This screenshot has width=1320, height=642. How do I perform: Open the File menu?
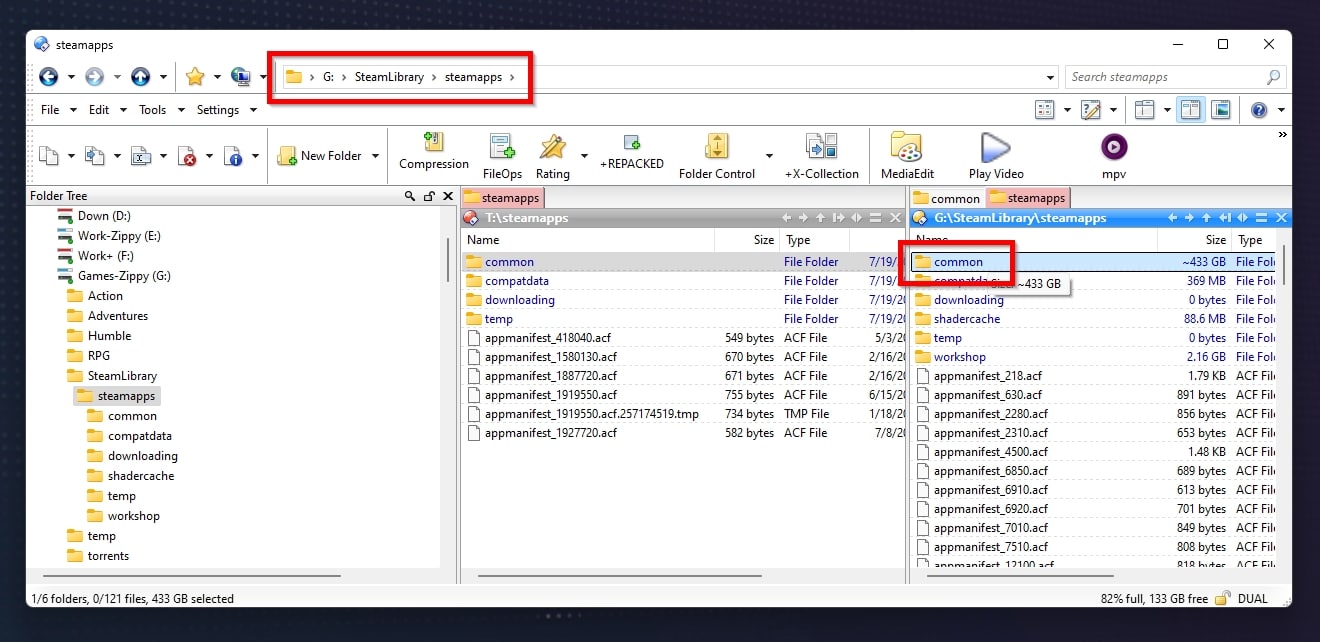50,110
